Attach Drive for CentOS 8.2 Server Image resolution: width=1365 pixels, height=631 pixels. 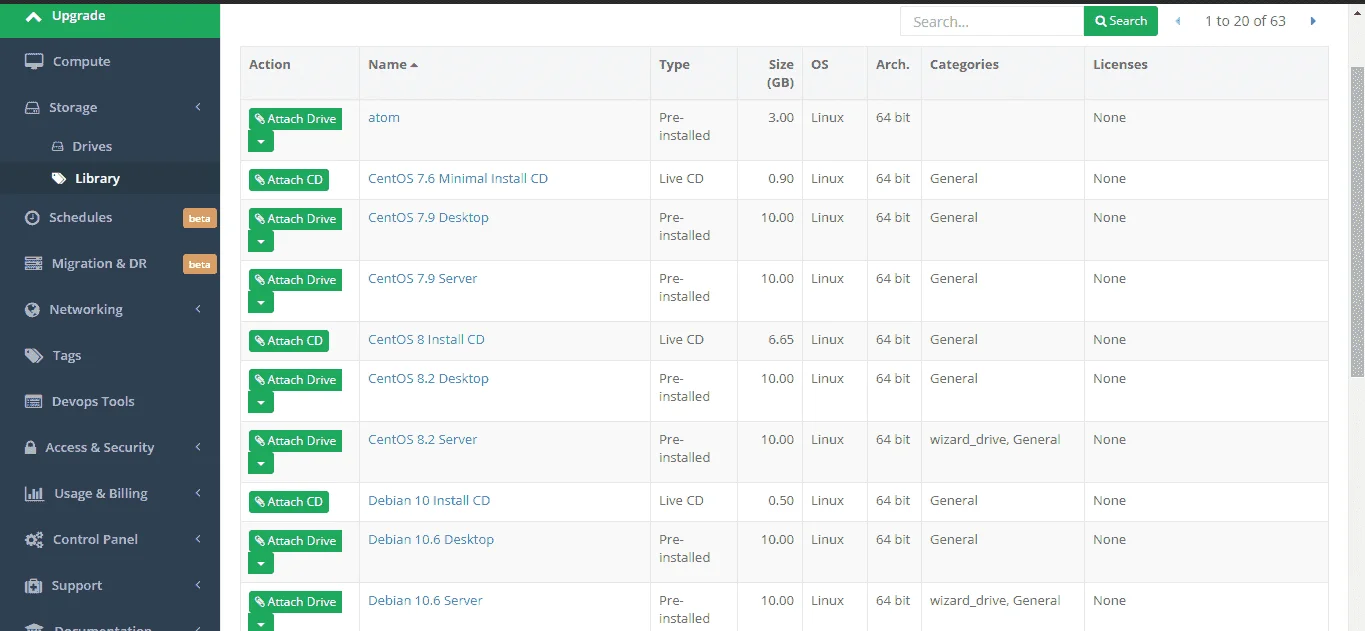[295, 441]
